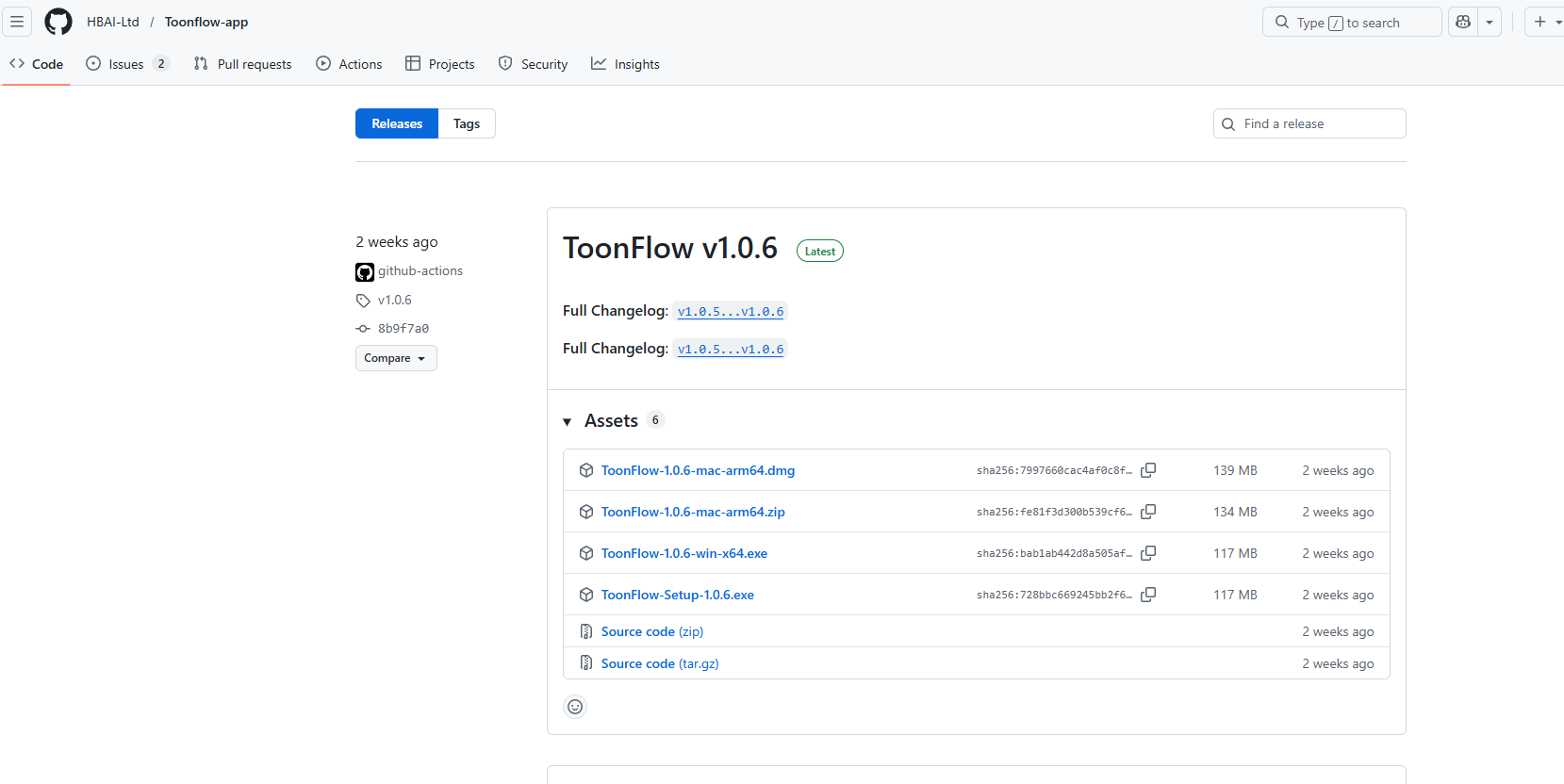
Task: Switch to the Tags tab
Action: point(466,123)
